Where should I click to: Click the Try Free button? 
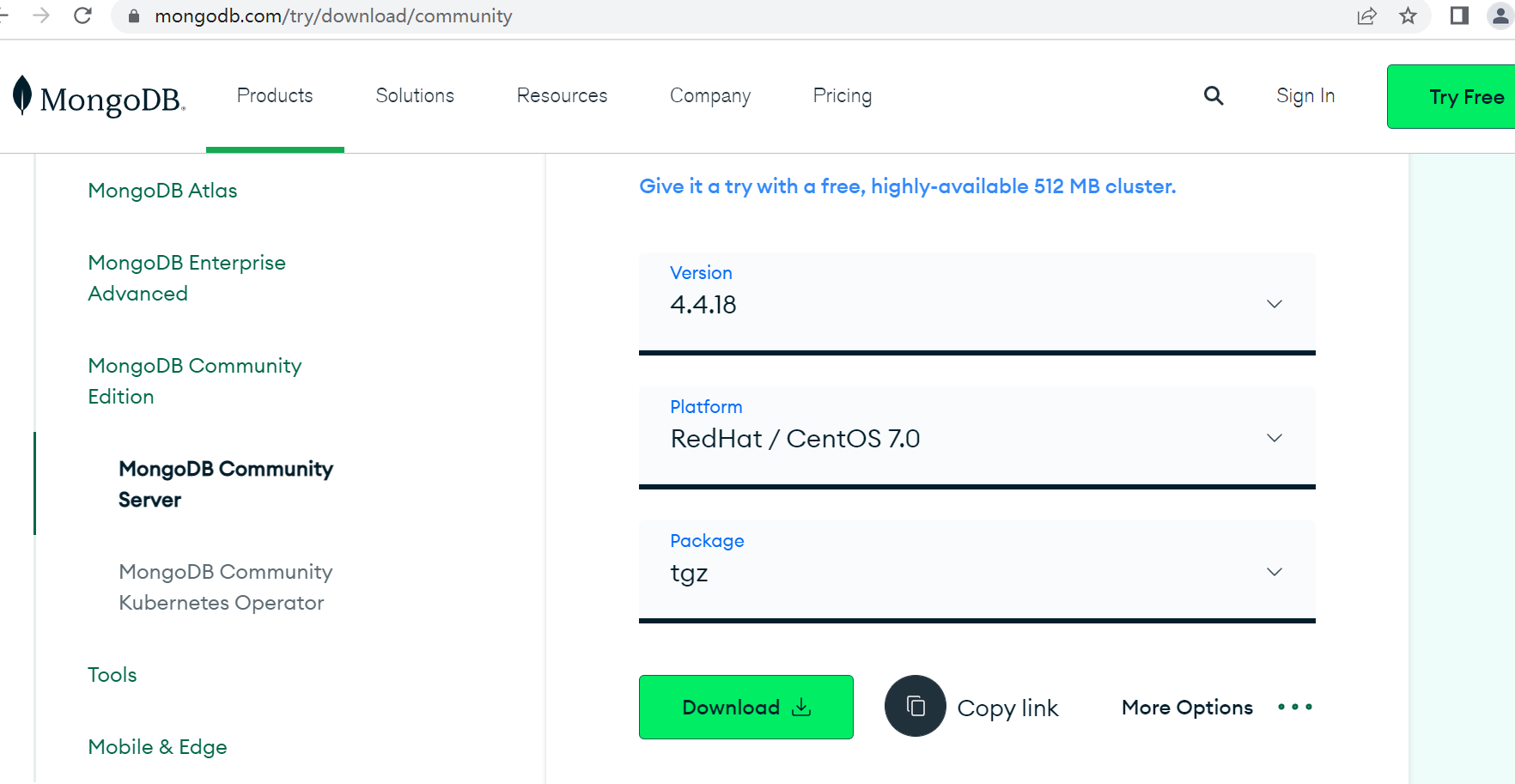pyautogui.click(x=1465, y=97)
